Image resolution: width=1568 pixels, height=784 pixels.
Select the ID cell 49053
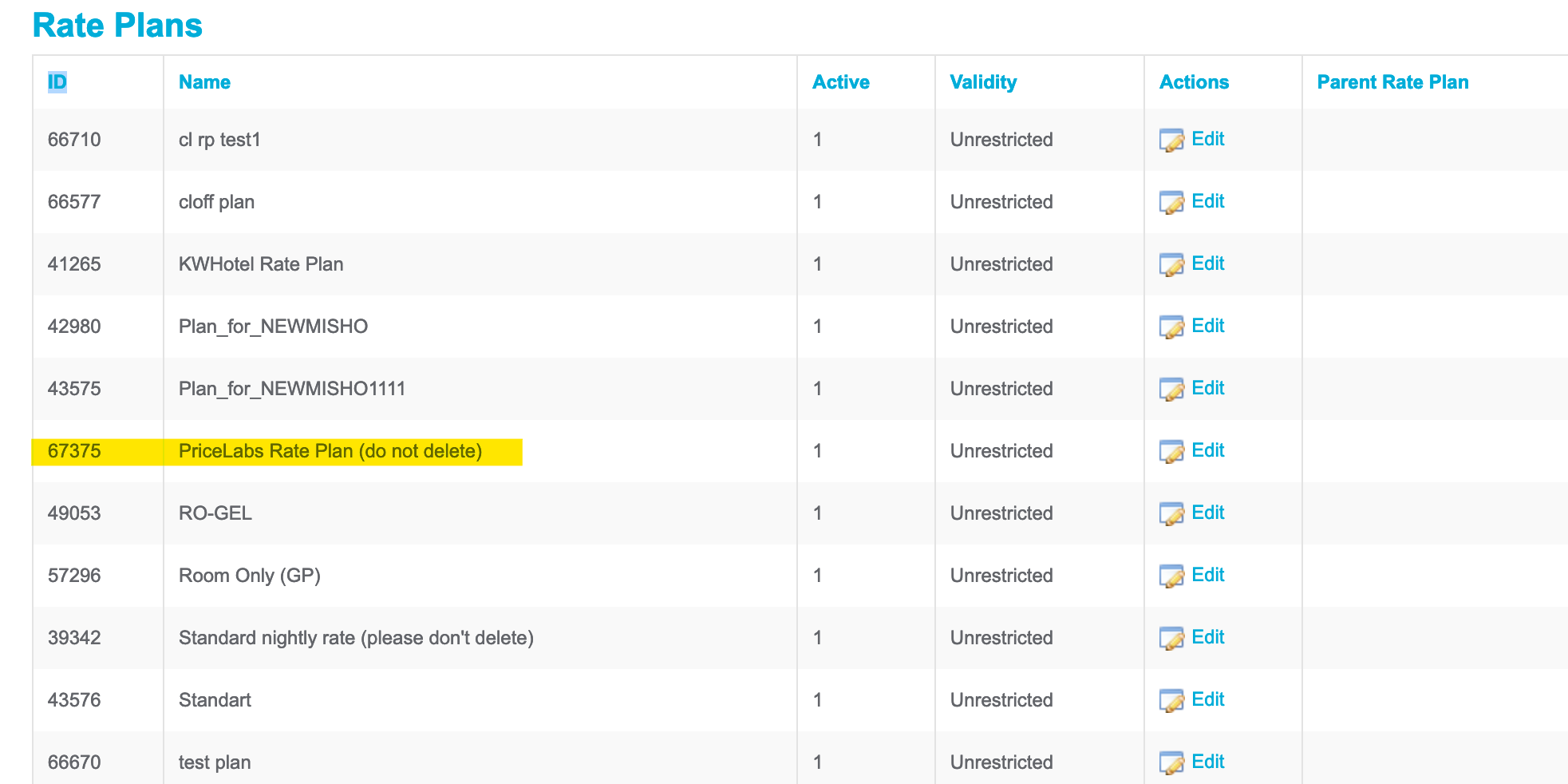pyautogui.click(x=74, y=513)
